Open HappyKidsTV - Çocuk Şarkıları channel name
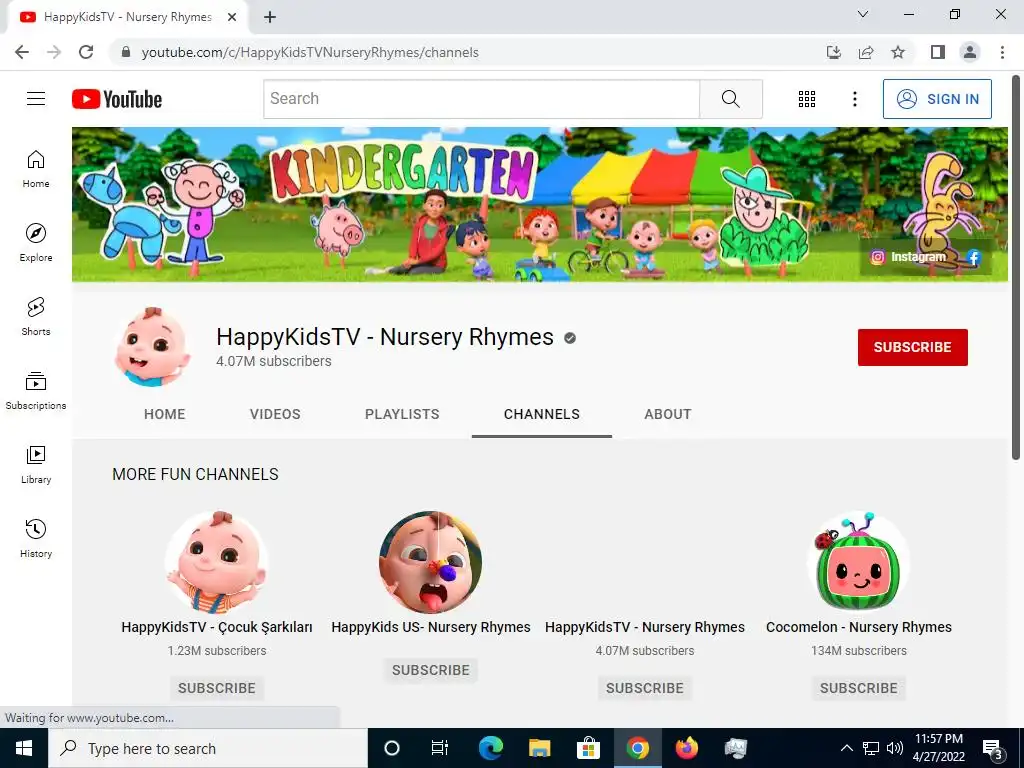 coord(217,627)
